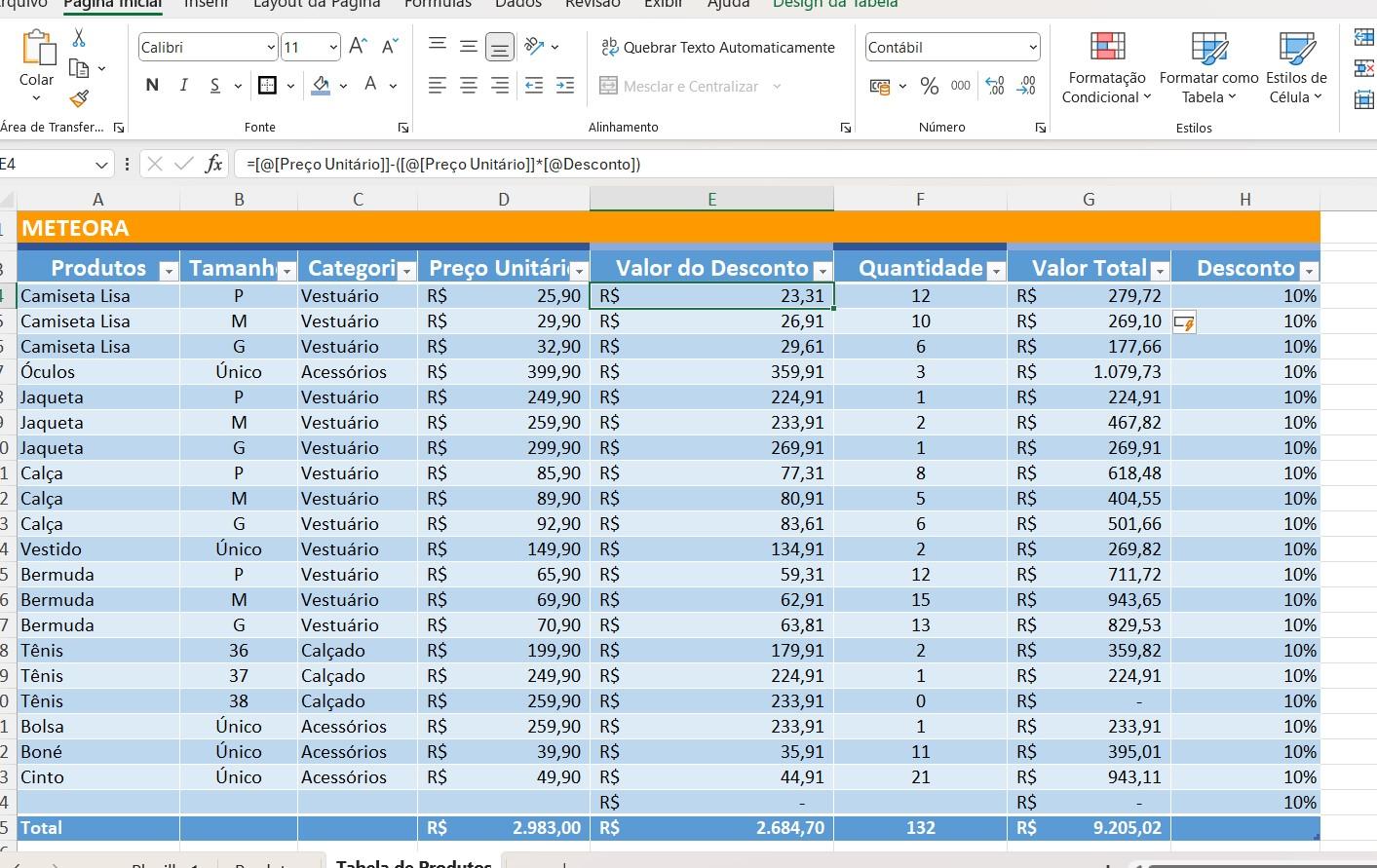The height and width of the screenshot is (868, 1377).
Task: Click the METEORA title cell
Action: (x=669, y=228)
